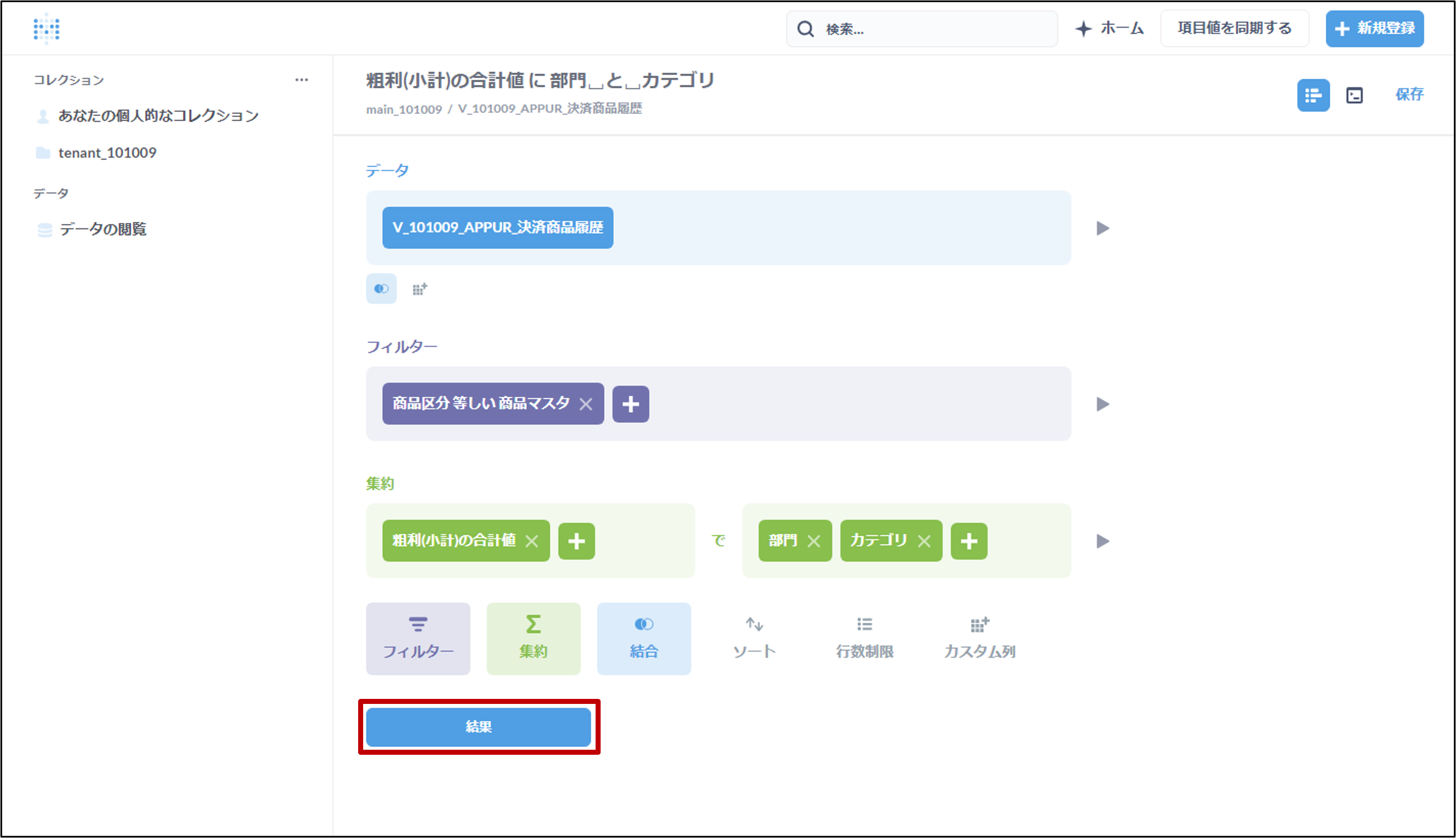
Task: Add a new aggregation metric
Action: click(576, 541)
